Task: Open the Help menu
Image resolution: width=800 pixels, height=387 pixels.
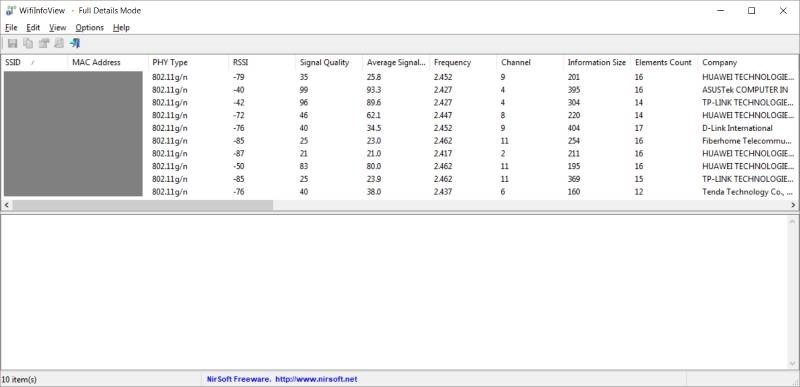Action: tap(121, 28)
